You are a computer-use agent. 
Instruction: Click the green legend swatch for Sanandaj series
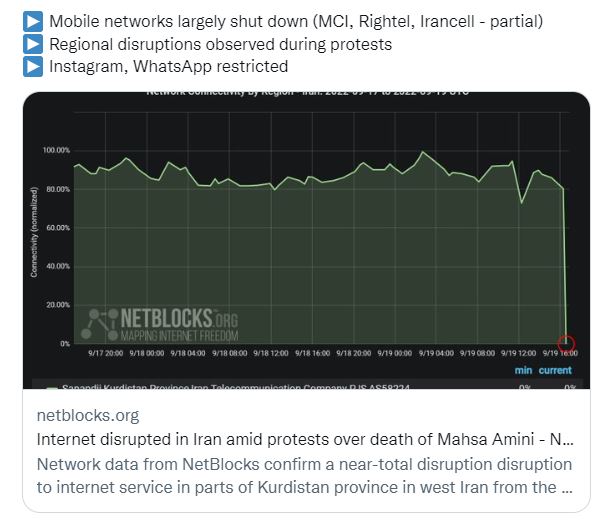pos(52,385)
